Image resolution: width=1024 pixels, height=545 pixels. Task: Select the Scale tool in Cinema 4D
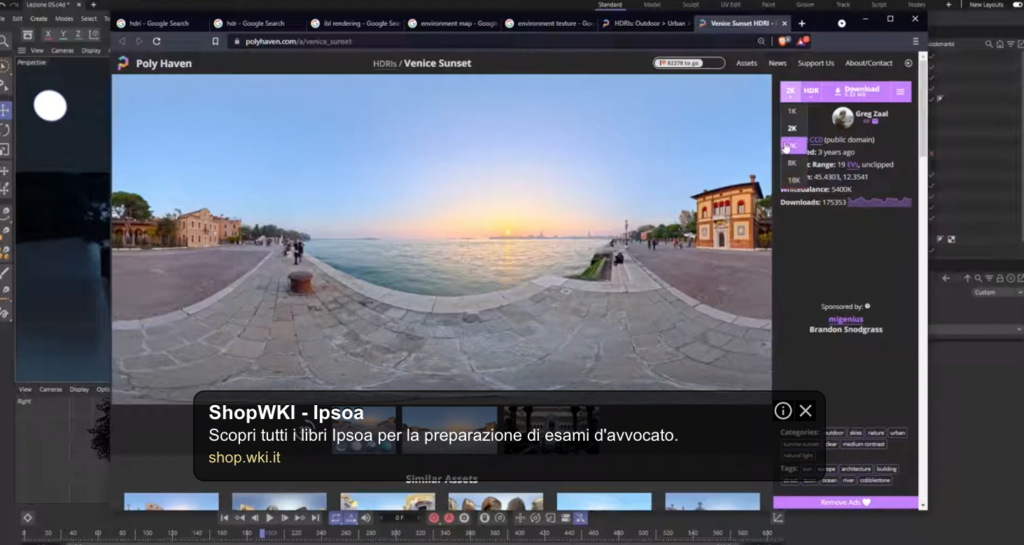(5, 149)
